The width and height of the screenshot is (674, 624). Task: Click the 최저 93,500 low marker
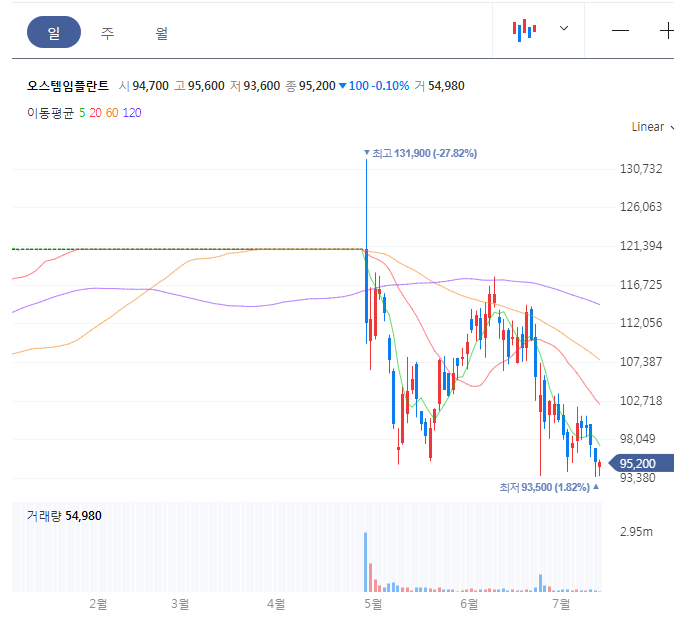(x=549, y=487)
